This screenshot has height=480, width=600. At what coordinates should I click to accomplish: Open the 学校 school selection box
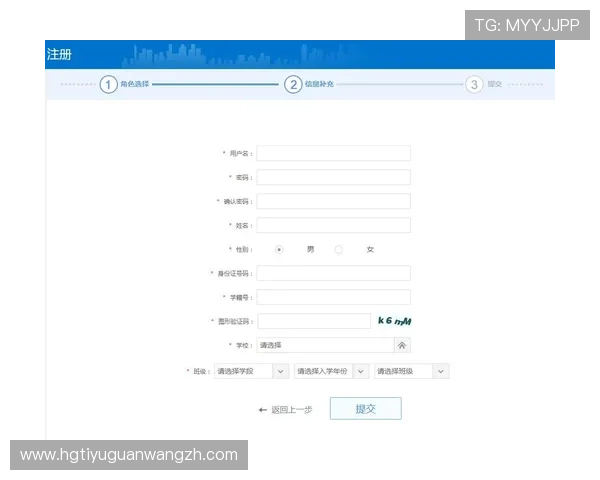[333, 345]
